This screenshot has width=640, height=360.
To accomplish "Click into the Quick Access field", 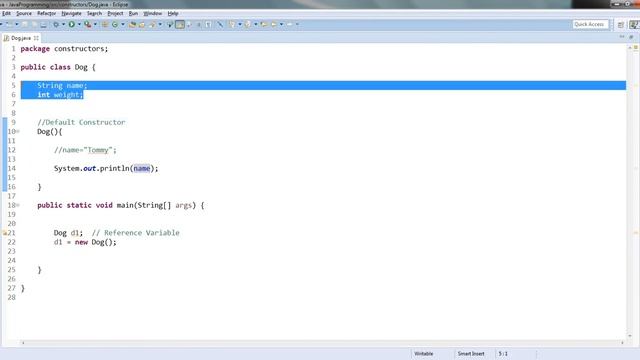I will click(x=590, y=24).
